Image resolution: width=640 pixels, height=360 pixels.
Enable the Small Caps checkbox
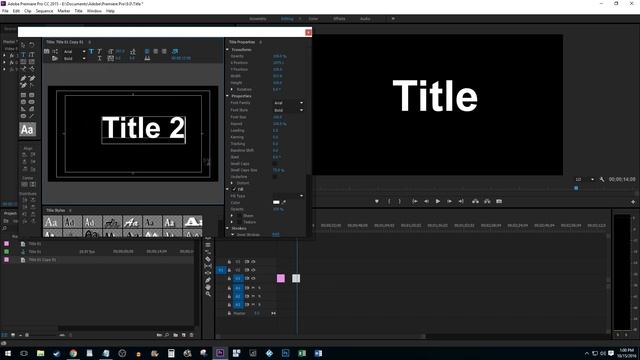[x=274, y=164]
